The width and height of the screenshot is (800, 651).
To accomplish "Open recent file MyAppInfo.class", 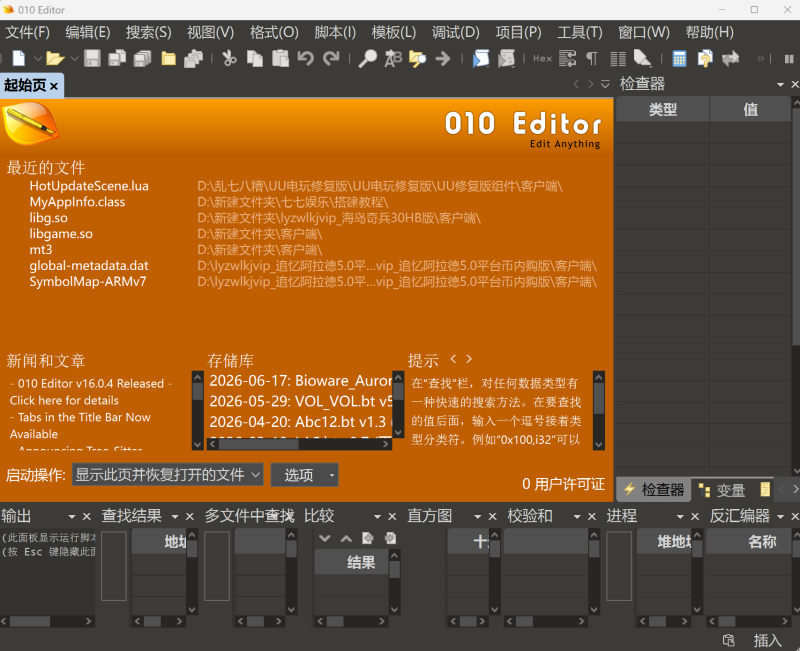I will [77, 202].
